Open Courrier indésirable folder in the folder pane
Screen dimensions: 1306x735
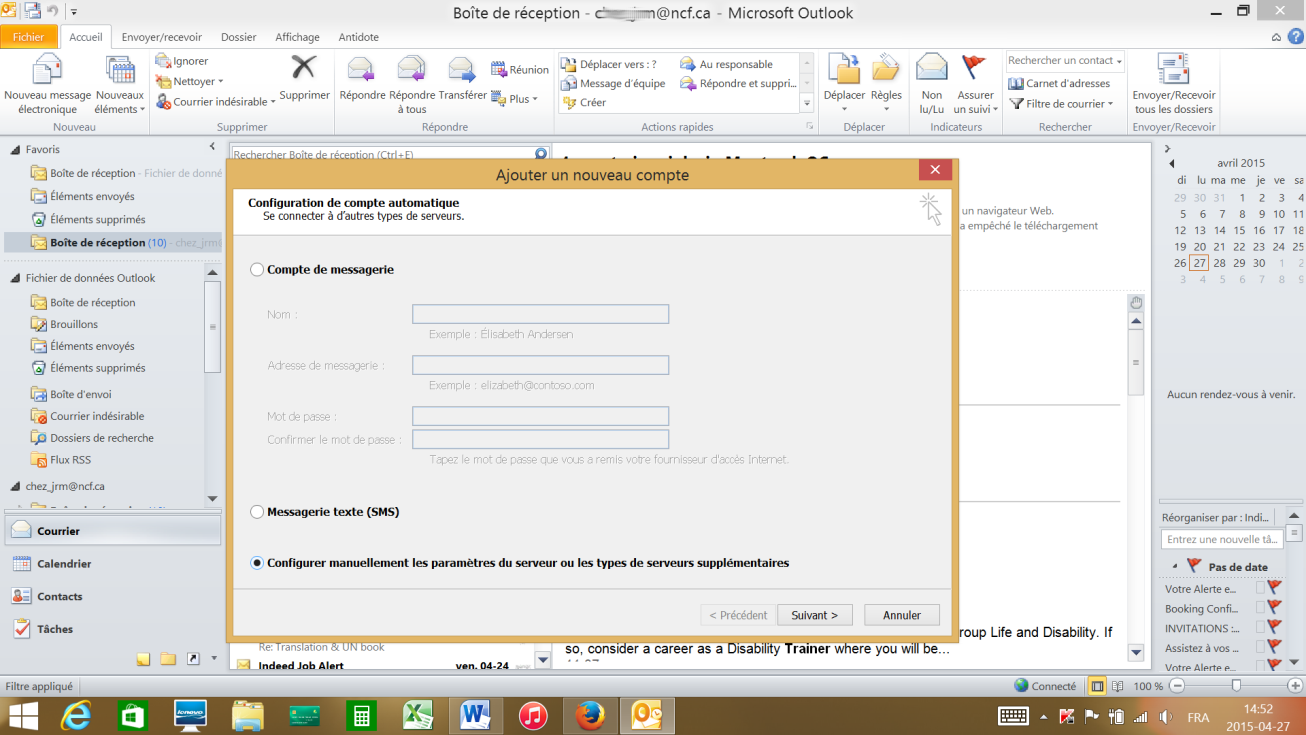click(x=97, y=416)
